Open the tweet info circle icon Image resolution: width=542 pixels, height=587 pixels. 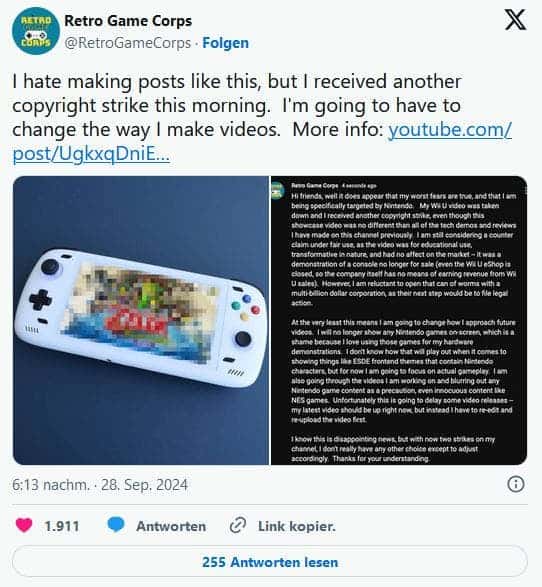pos(516,484)
